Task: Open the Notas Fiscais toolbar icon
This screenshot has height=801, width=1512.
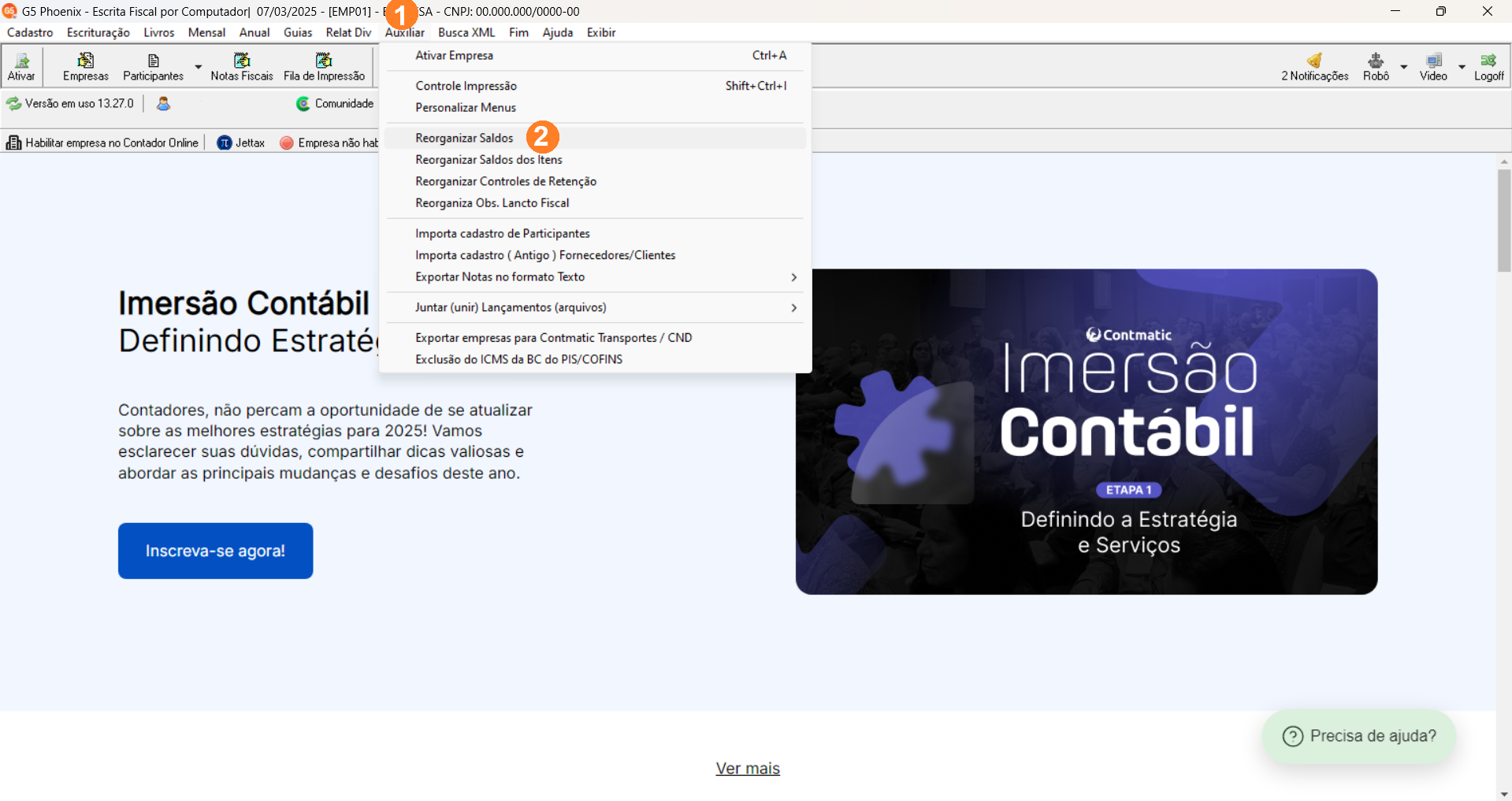Action: coord(241,67)
